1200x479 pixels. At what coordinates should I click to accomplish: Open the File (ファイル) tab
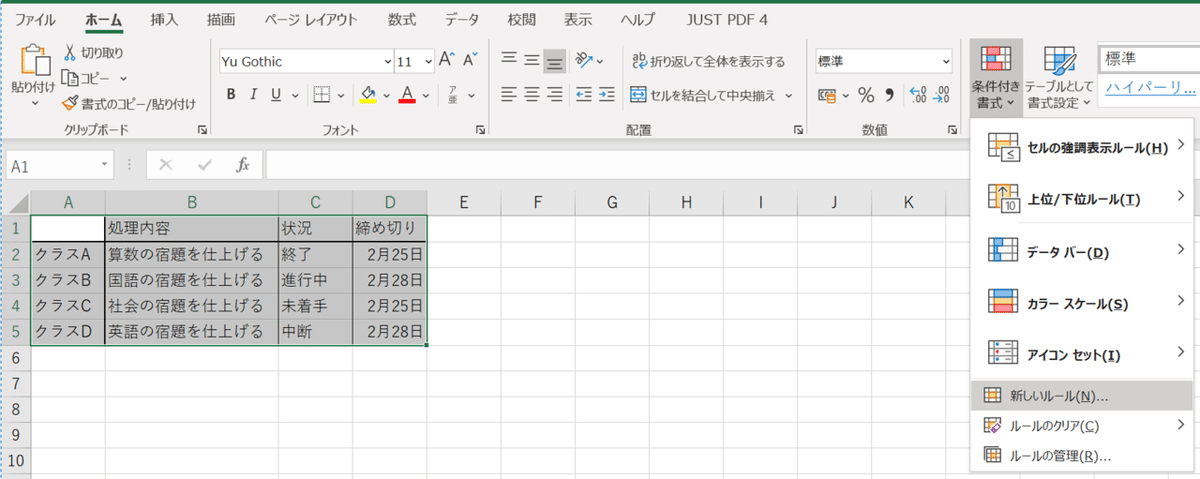(x=36, y=19)
